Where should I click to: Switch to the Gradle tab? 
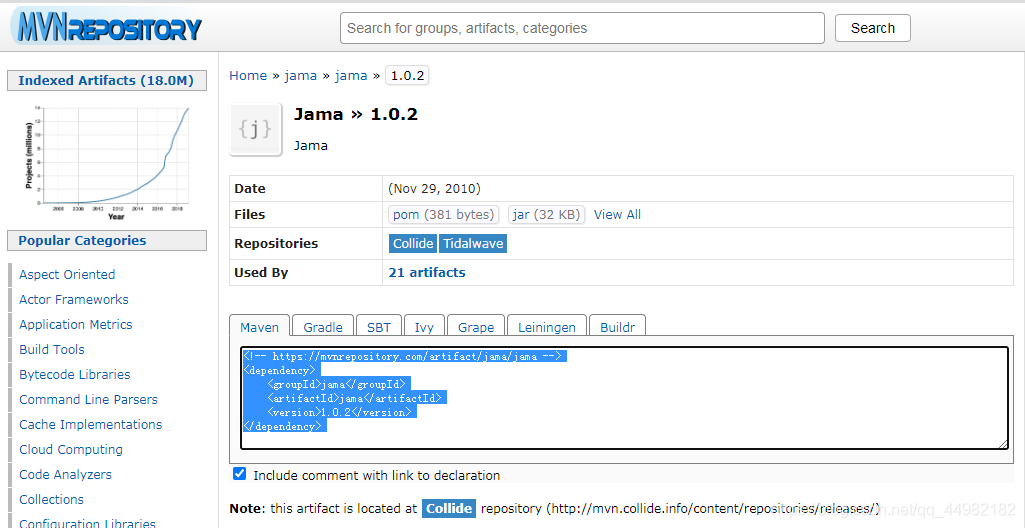pos(323,327)
